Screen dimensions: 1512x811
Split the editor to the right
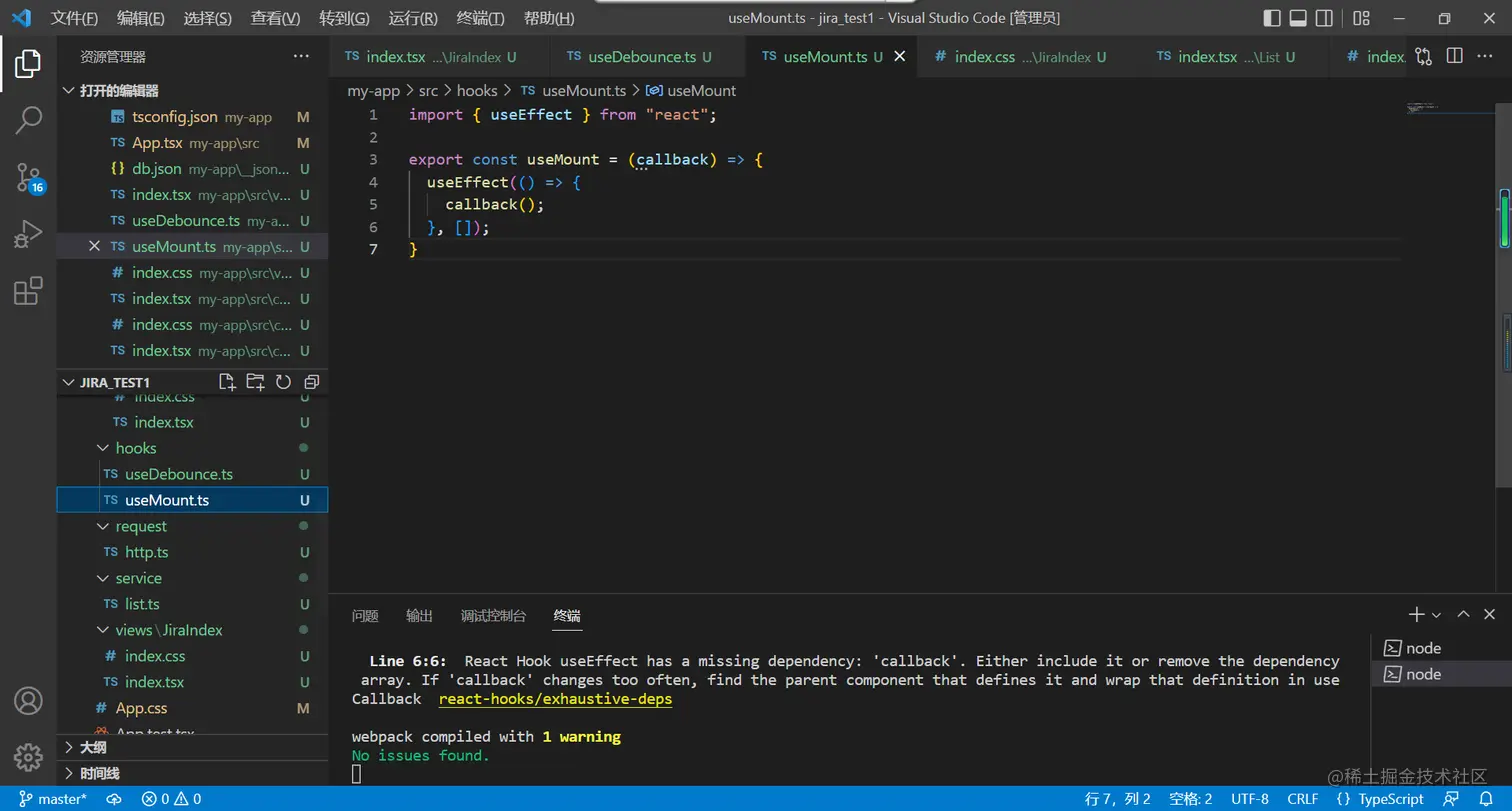1454,56
